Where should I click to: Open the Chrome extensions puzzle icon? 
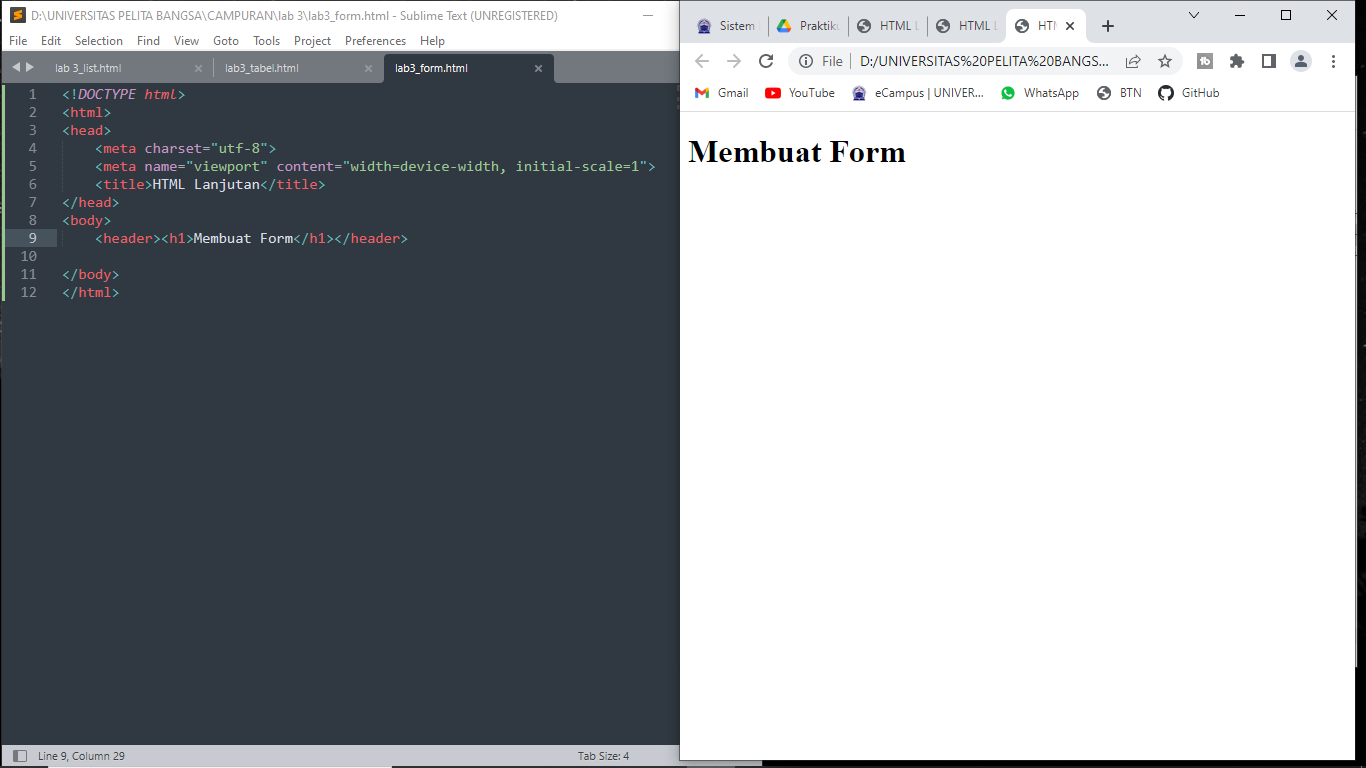click(x=1237, y=61)
